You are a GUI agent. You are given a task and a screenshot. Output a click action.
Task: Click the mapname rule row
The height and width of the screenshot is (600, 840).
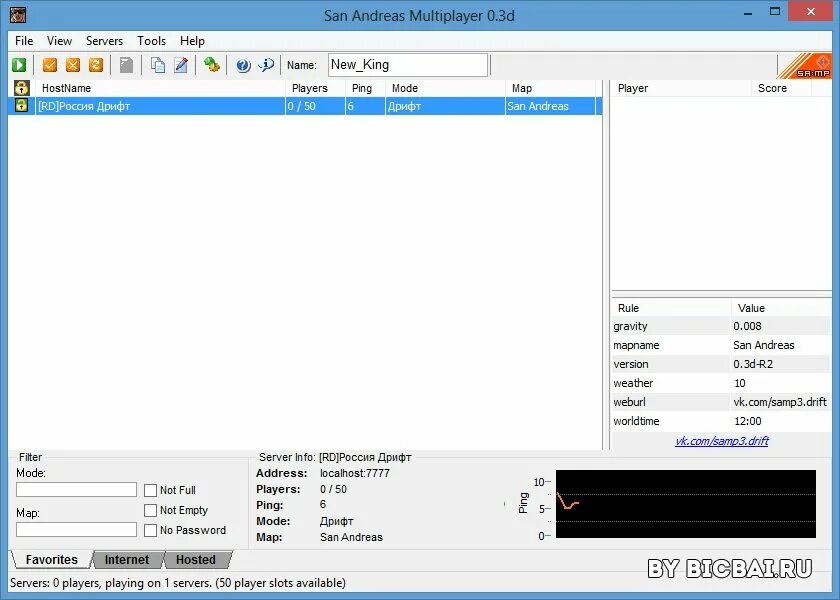721,345
